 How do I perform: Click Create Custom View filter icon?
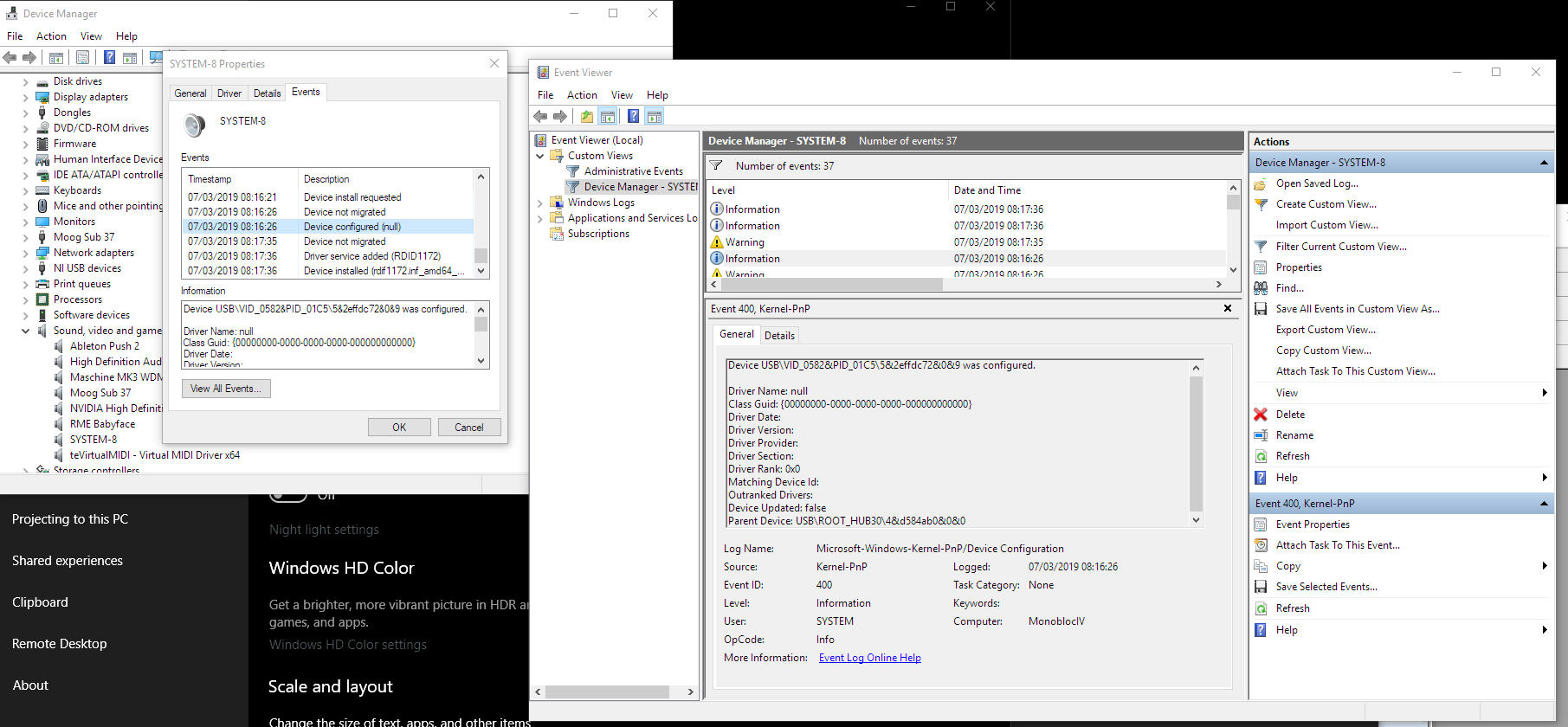(x=1261, y=204)
